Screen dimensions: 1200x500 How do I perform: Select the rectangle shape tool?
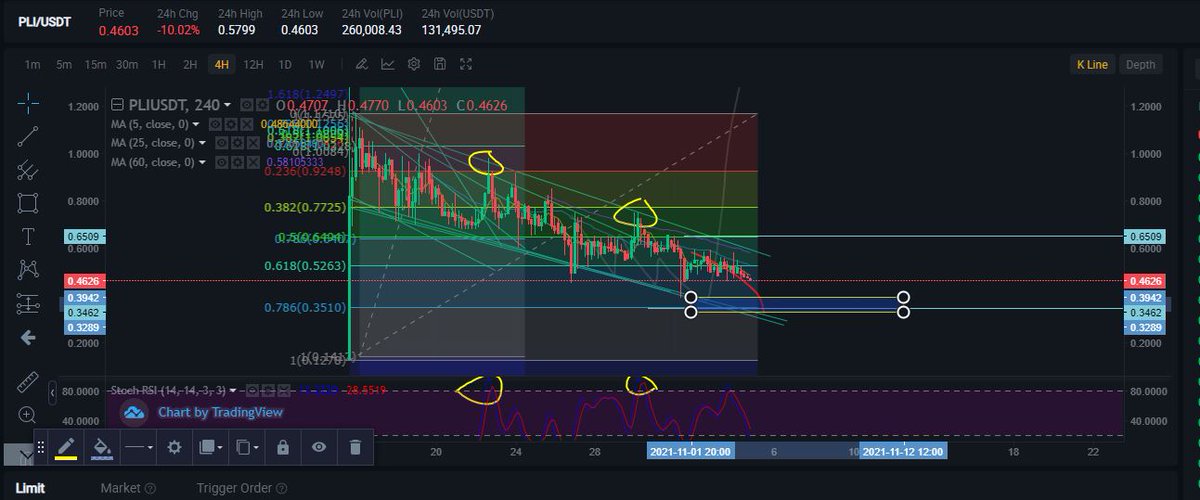point(29,203)
